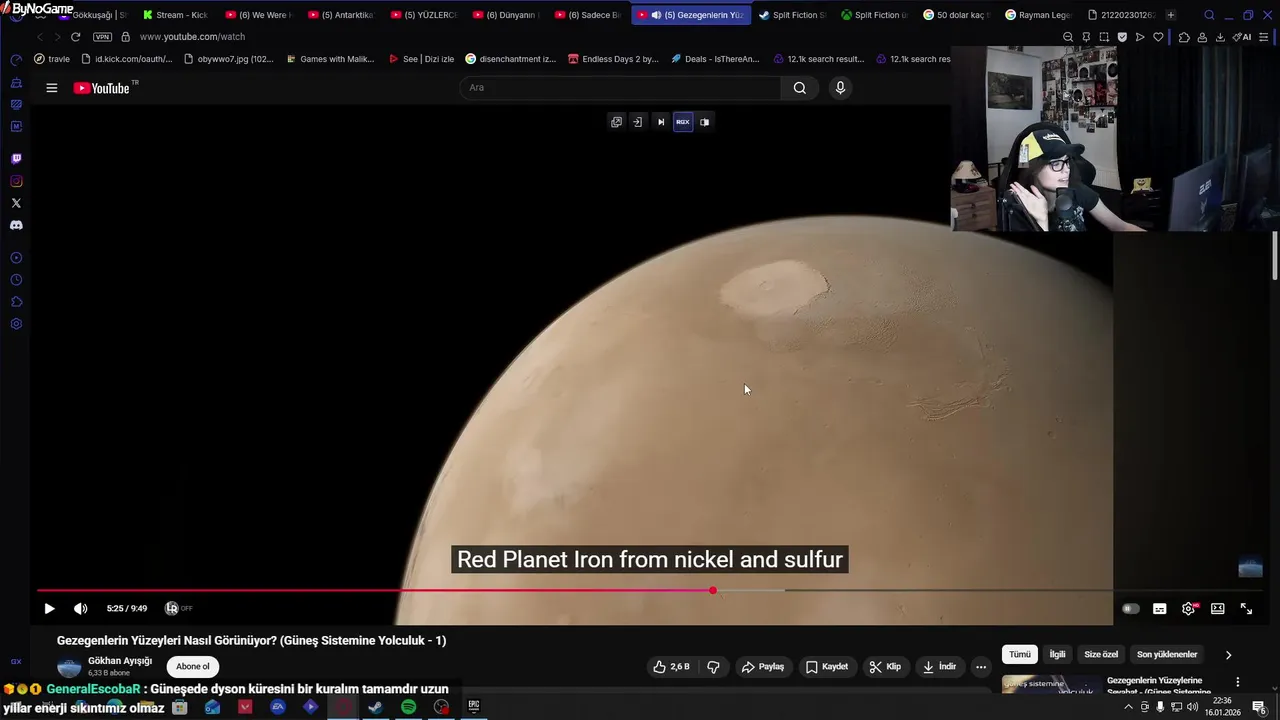Open the YouTube hamburger guide menu
1280x720 pixels.
click(x=51, y=88)
